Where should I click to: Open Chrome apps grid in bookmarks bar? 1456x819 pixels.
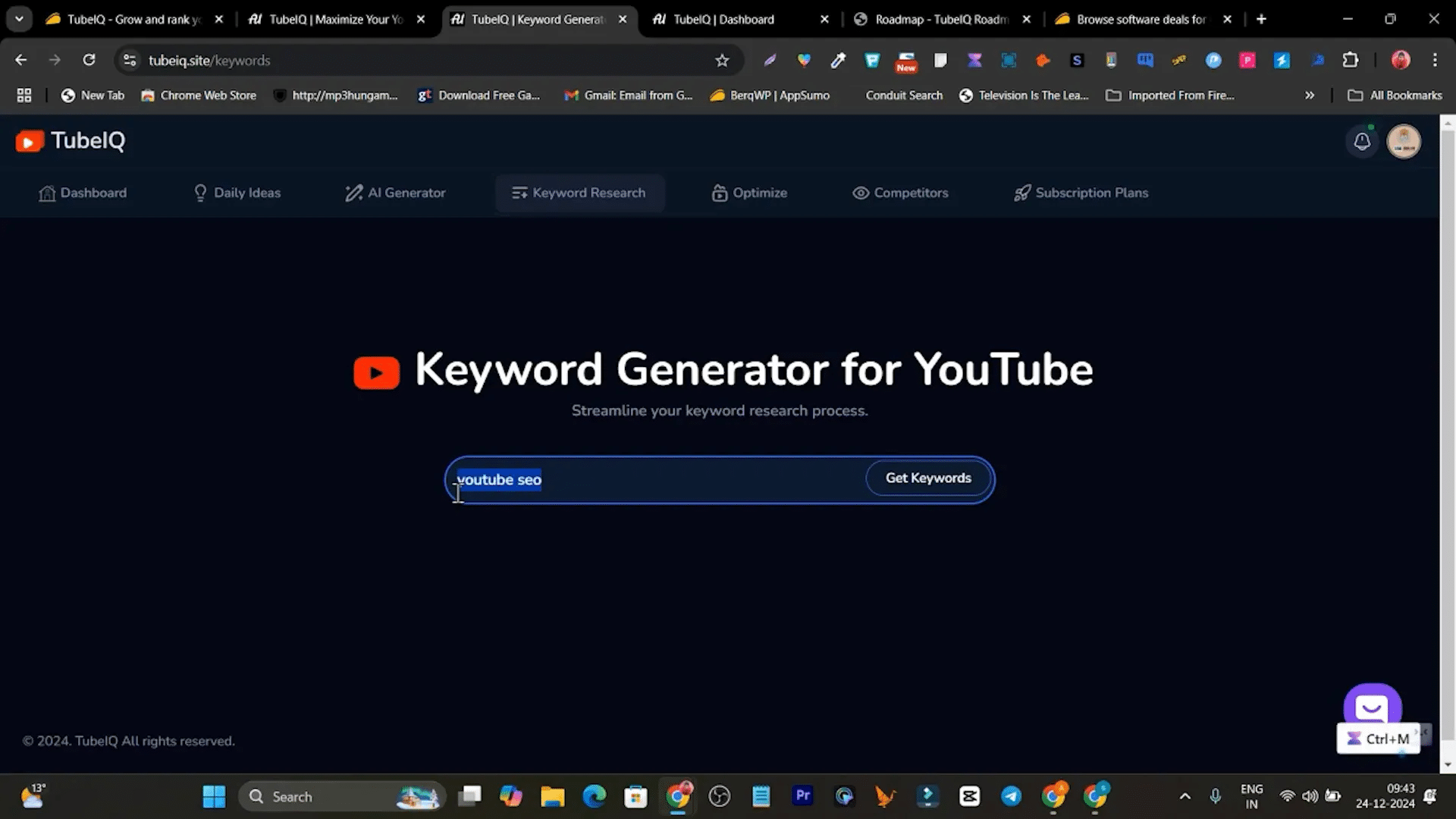24,96
